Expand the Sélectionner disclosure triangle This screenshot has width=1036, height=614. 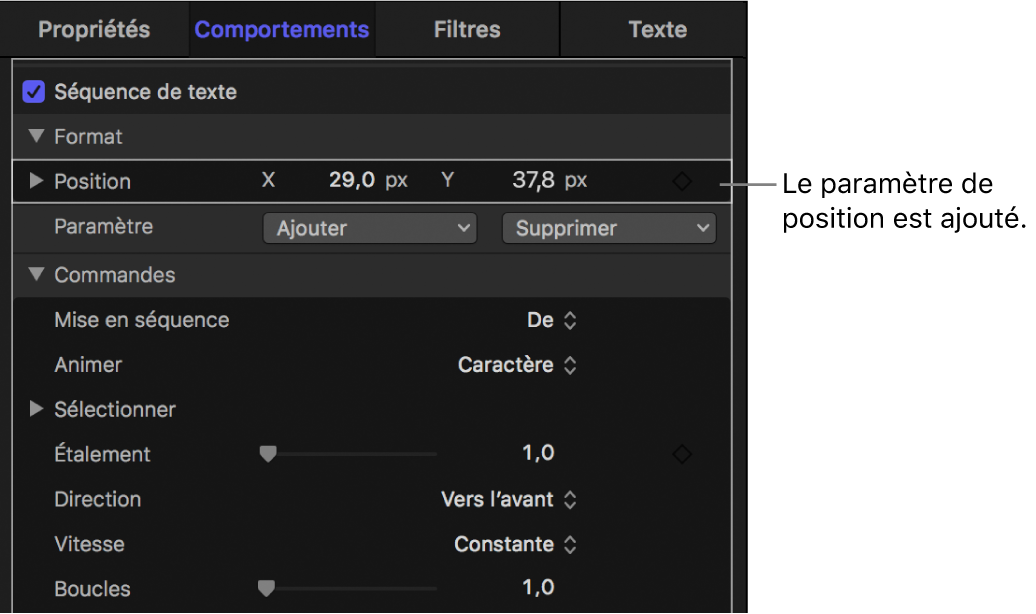(37, 409)
